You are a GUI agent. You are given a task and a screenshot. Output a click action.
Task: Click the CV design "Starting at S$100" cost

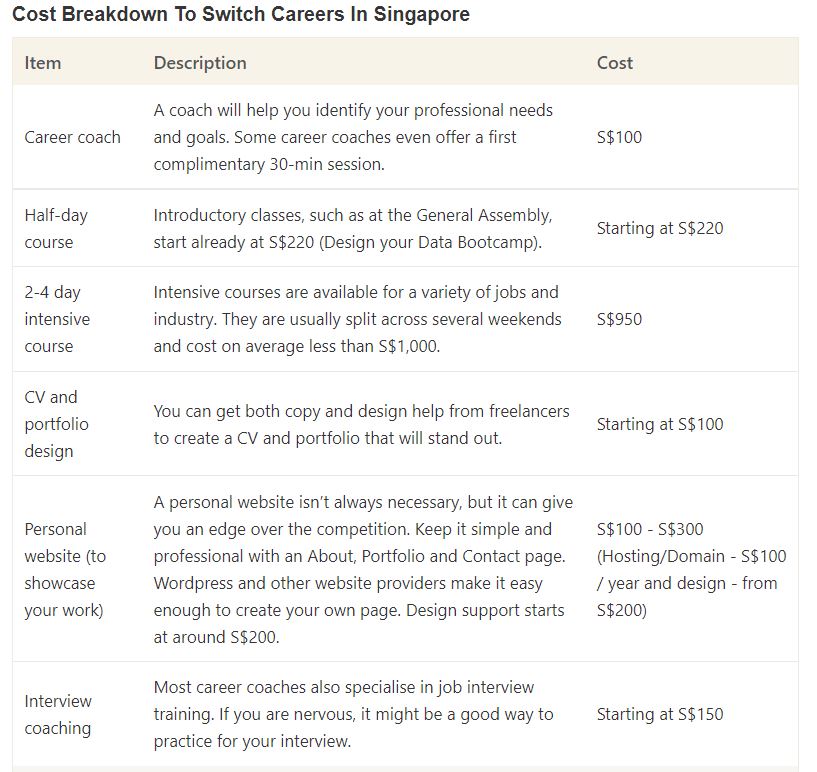pos(659,424)
